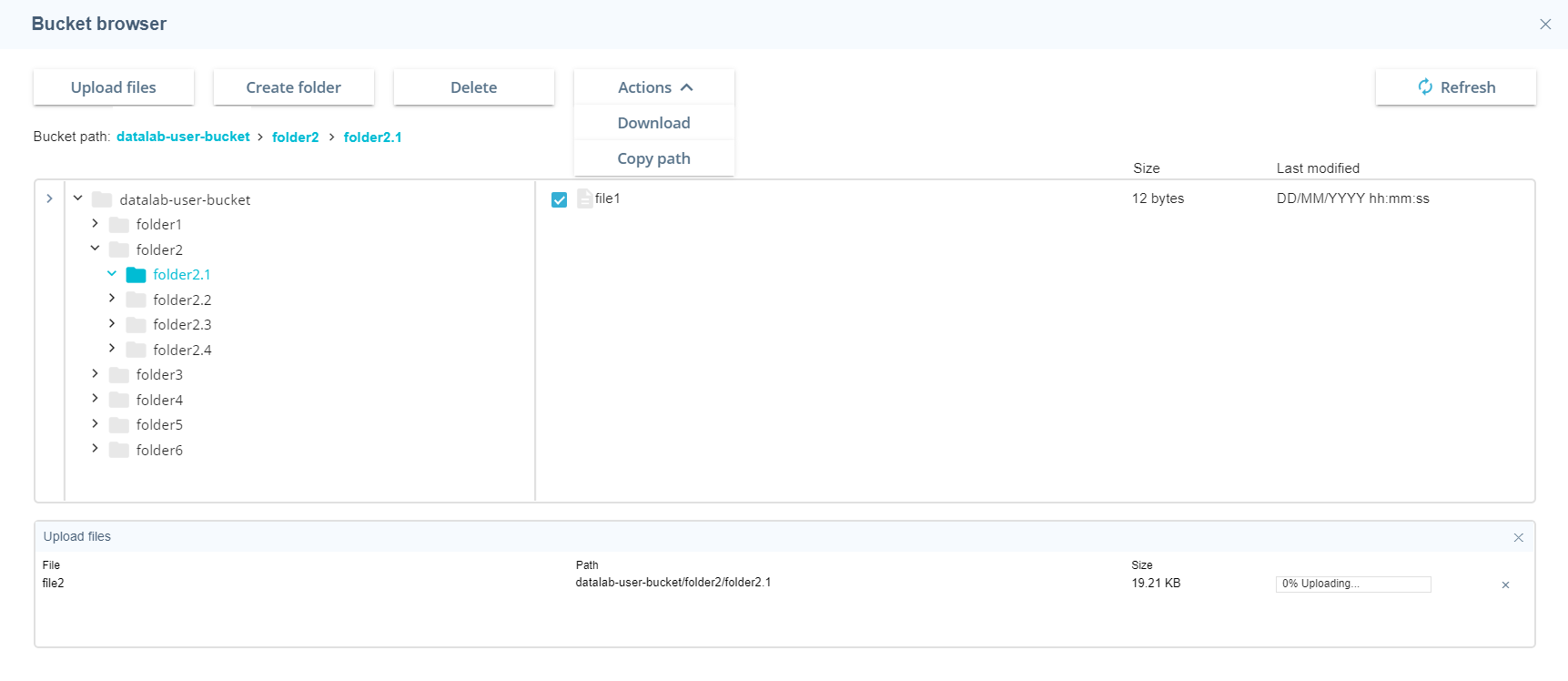Screen dimensions: 1568x681
Task: Open folder2.1 breadcrumb link
Action: (372, 137)
